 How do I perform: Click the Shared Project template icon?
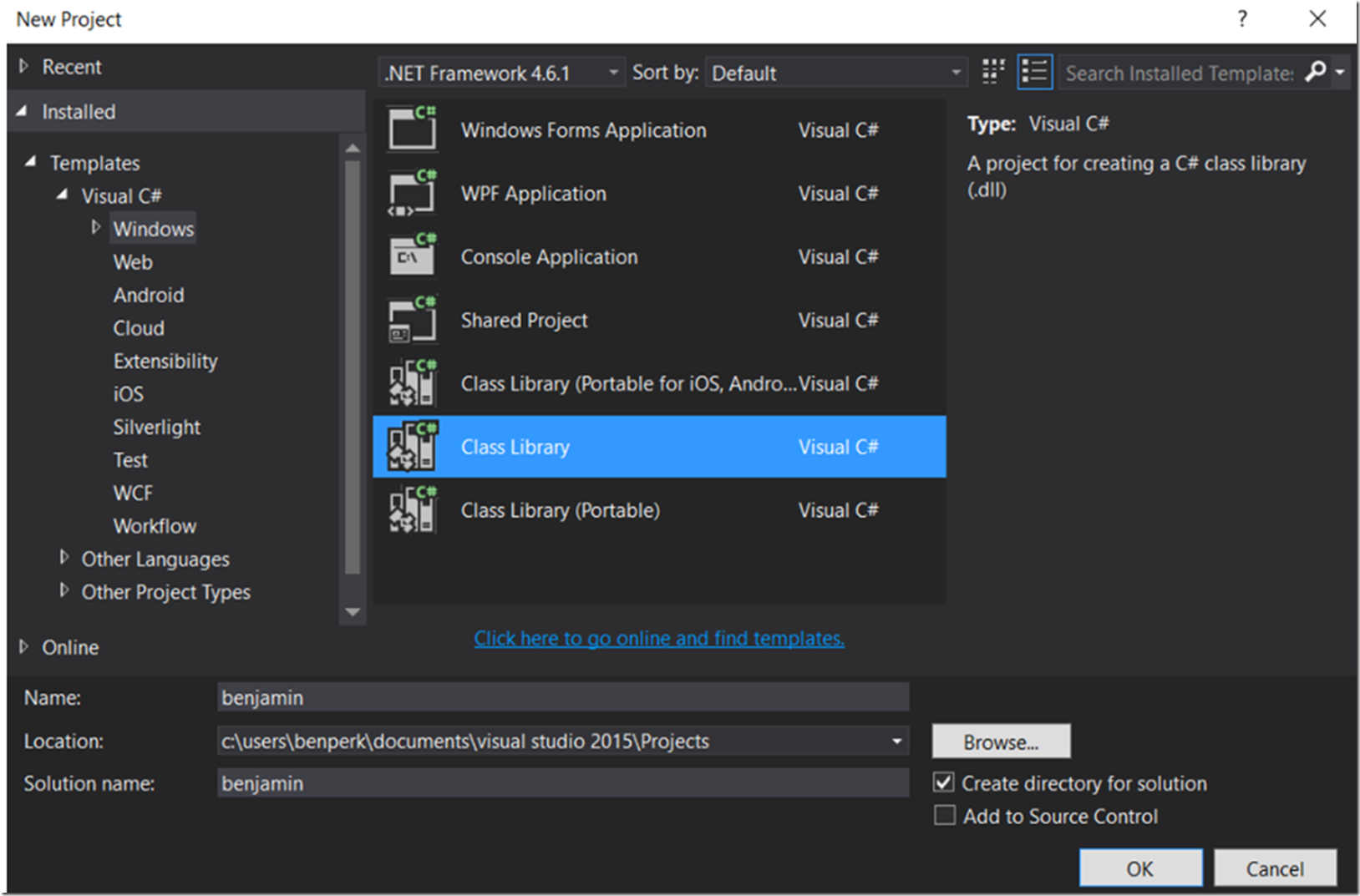(414, 320)
